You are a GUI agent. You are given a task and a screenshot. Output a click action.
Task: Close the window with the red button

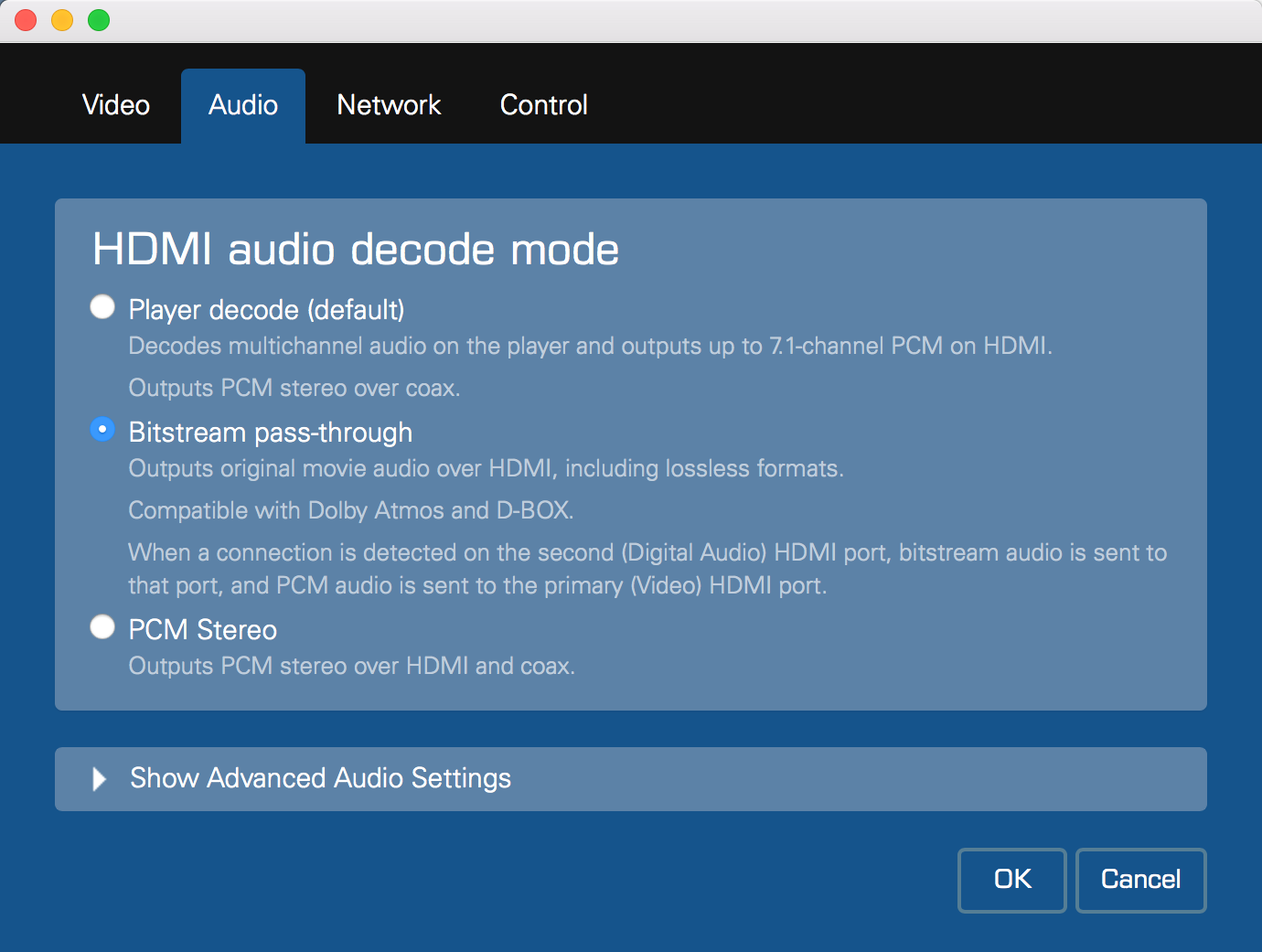click(x=26, y=20)
